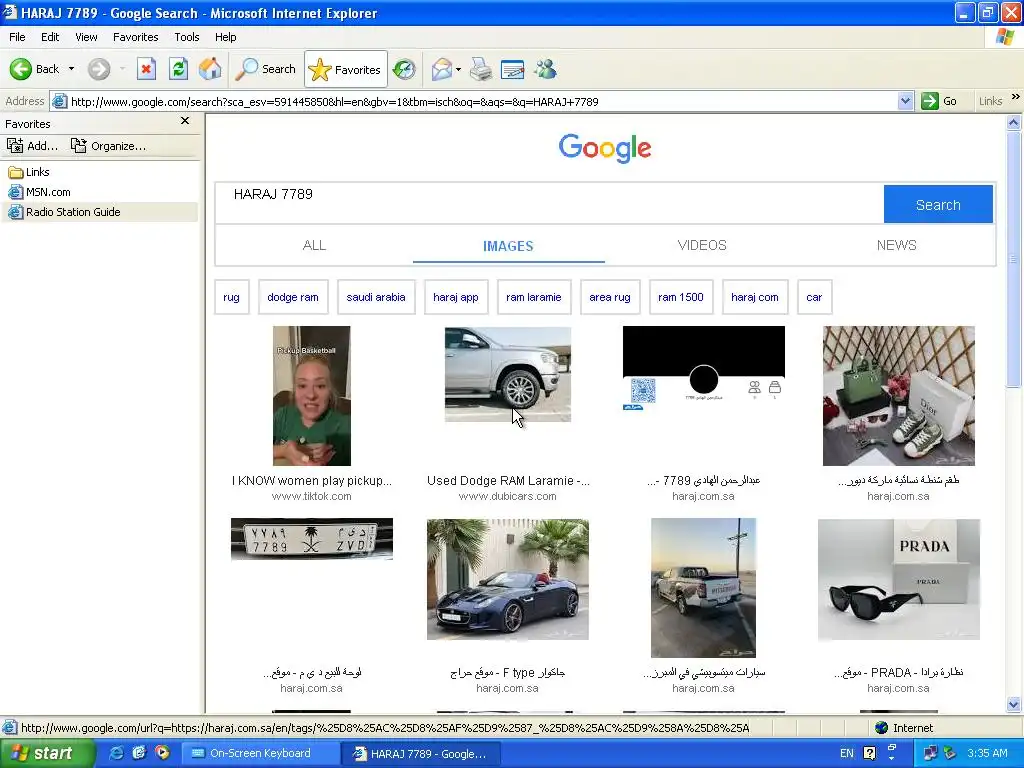Switch to the NEWS results tab
The image size is (1024, 768).
click(896, 245)
